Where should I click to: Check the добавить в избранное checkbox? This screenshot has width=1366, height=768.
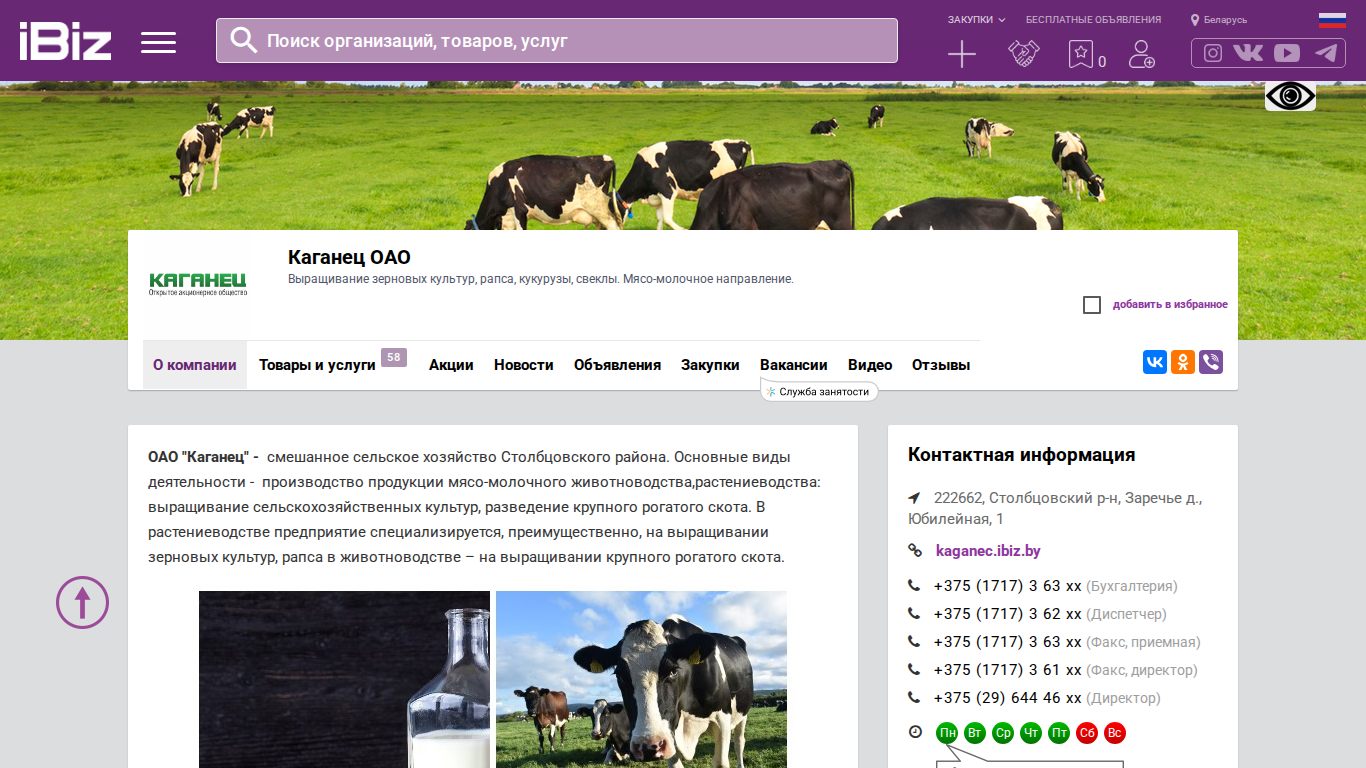(1092, 305)
